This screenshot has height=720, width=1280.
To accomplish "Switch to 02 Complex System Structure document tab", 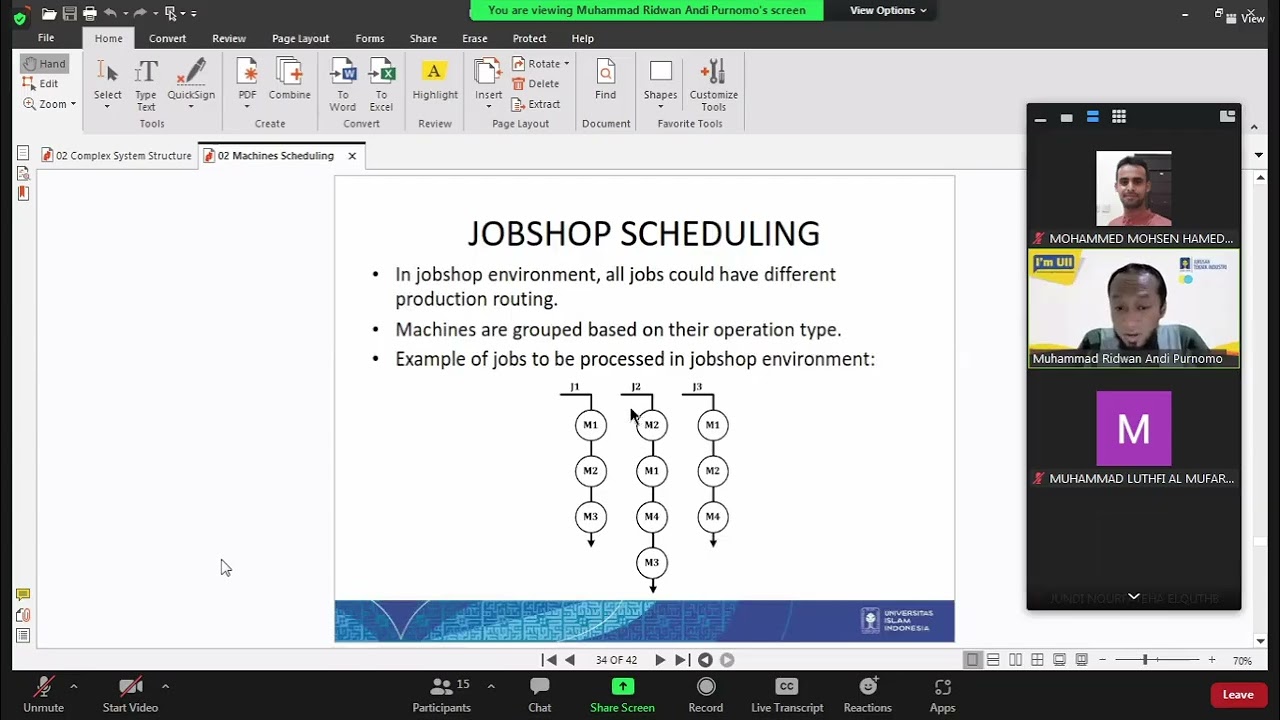I will pos(116,156).
